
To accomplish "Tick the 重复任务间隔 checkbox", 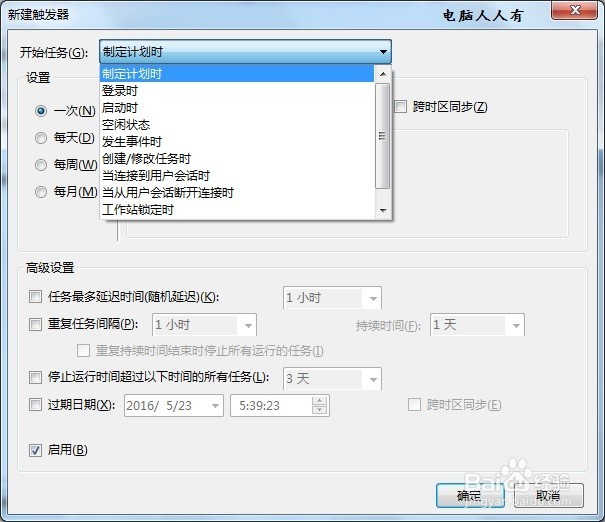I will (35, 324).
